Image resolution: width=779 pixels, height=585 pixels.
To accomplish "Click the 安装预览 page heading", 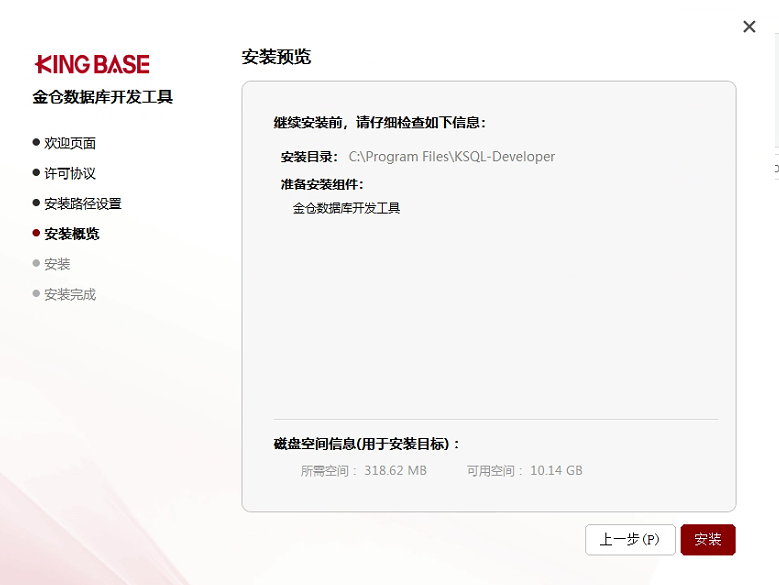I will pyautogui.click(x=276, y=57).
